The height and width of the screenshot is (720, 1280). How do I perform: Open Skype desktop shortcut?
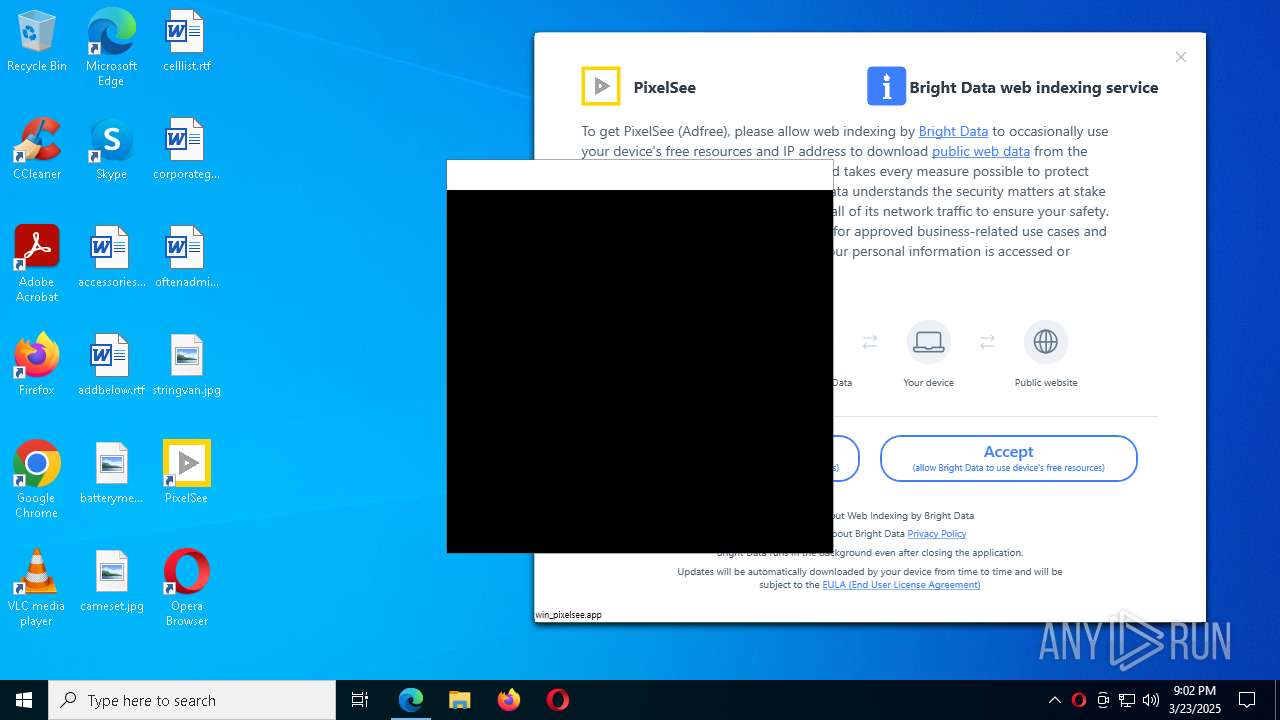pos(111,149)
